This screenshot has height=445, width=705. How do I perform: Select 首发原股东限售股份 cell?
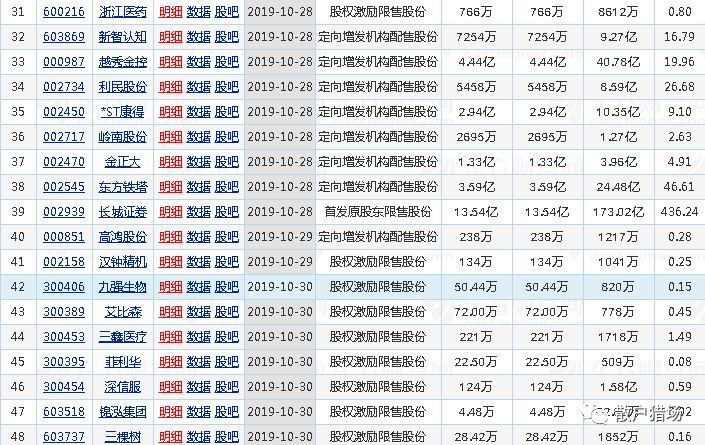(378, 212)
